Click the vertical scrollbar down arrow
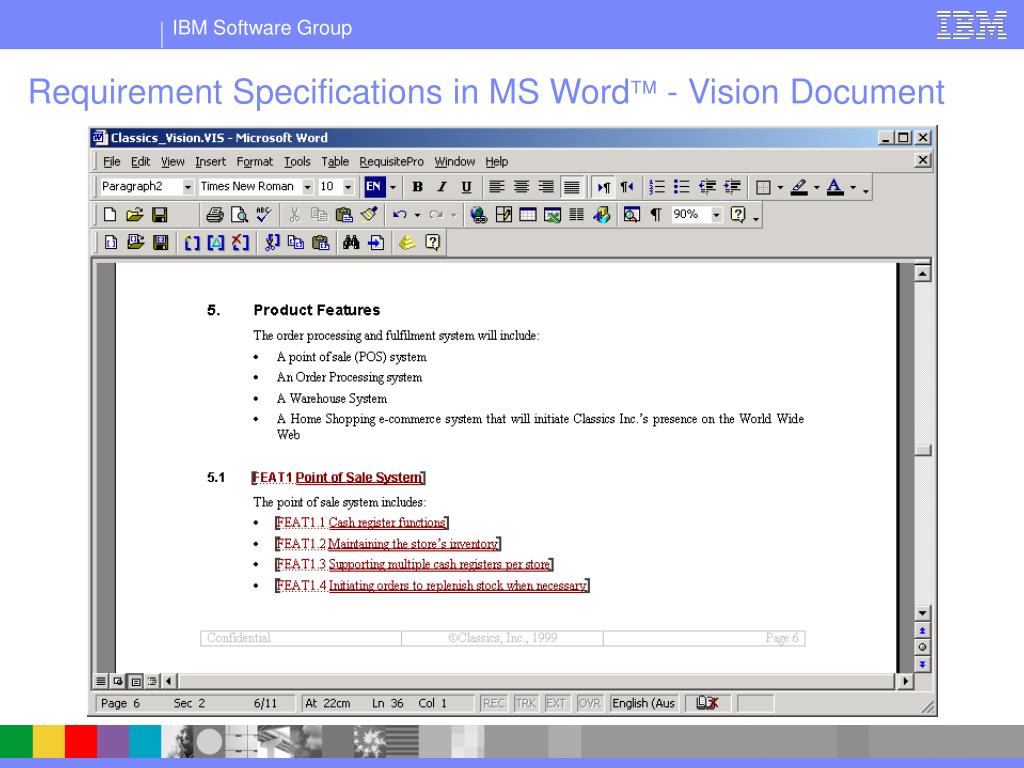This screenshot has width=1024, height=768. [x=922, y=613]
